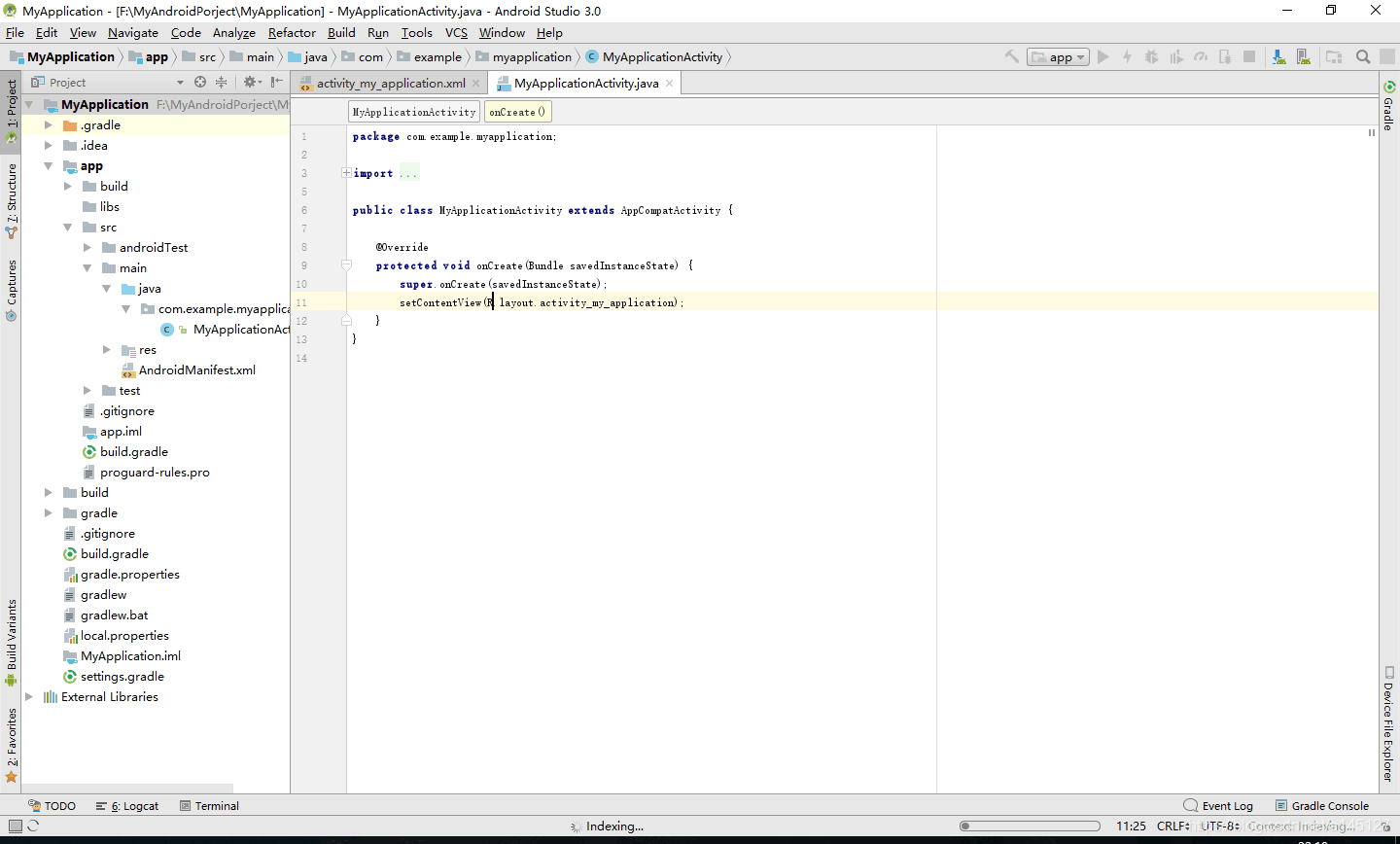
Task: Run the app with the green play icon
Action: pyautogui.click(x=1103, y=56)
